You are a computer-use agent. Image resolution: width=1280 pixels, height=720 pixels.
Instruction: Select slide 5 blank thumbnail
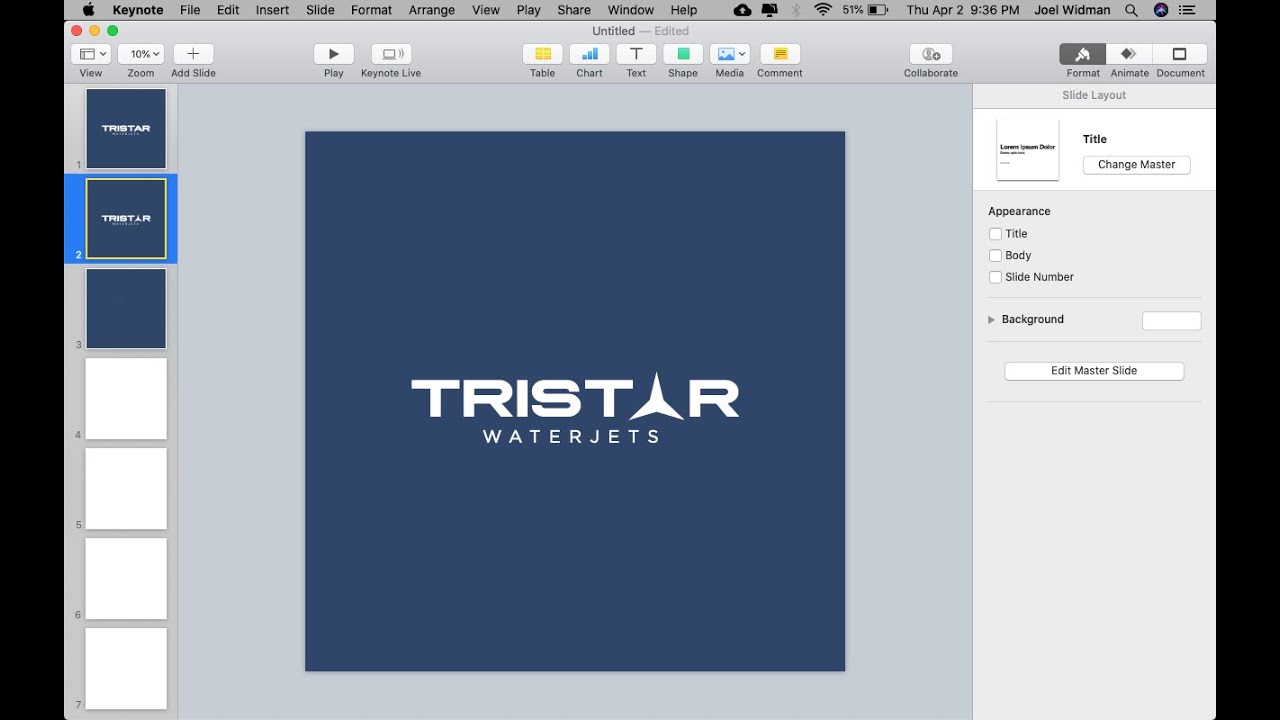[x=126, y=489]
